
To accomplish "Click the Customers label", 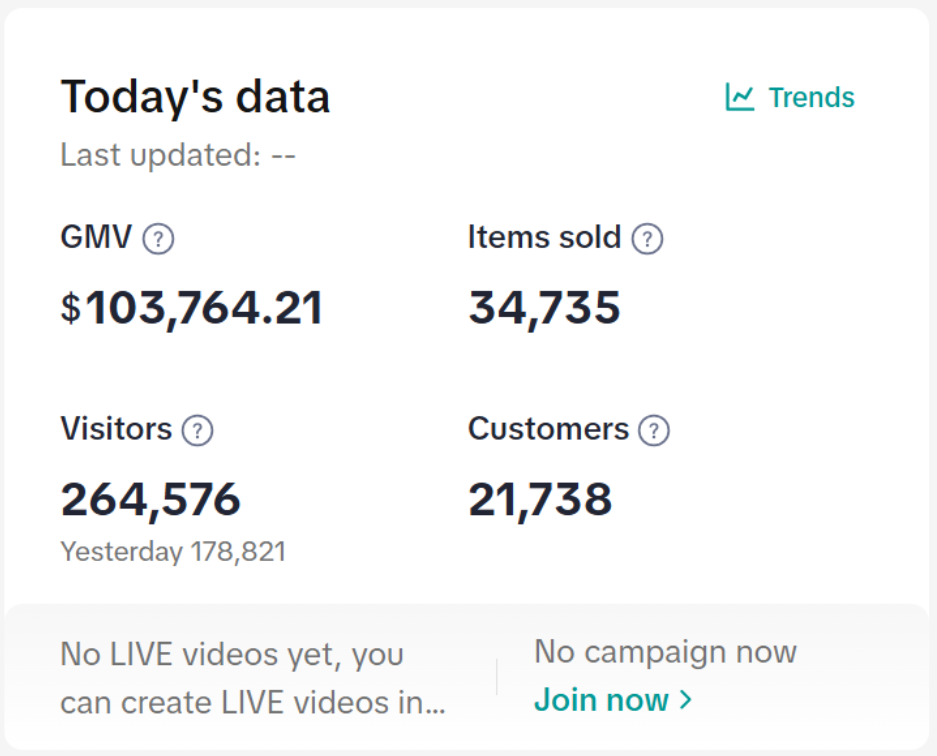I will point(548,429).
